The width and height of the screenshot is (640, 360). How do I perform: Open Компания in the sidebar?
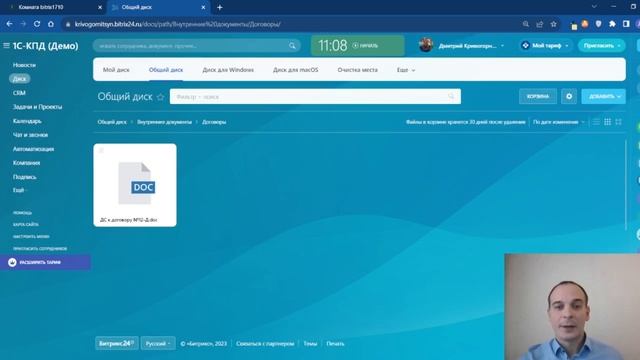click(x=27, y=163)
